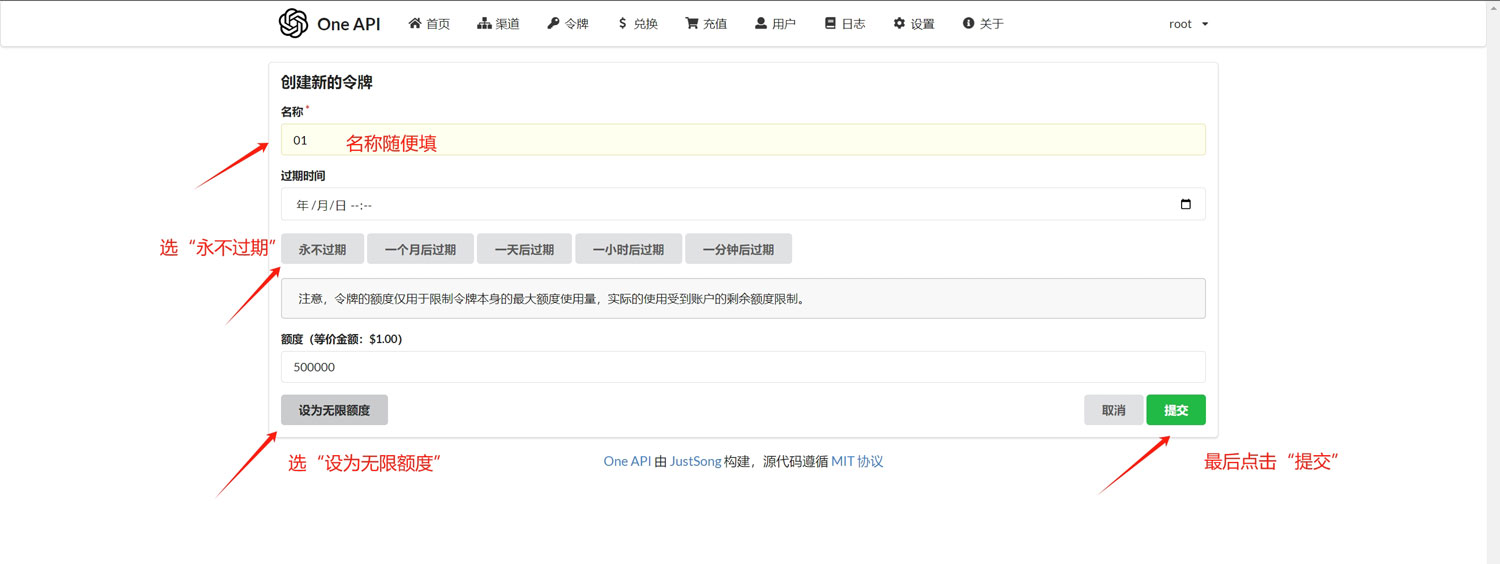Screen dimensions: 1500x564
Task: Open the MIT 协议 footer link
Action: [x=857, y=461]
